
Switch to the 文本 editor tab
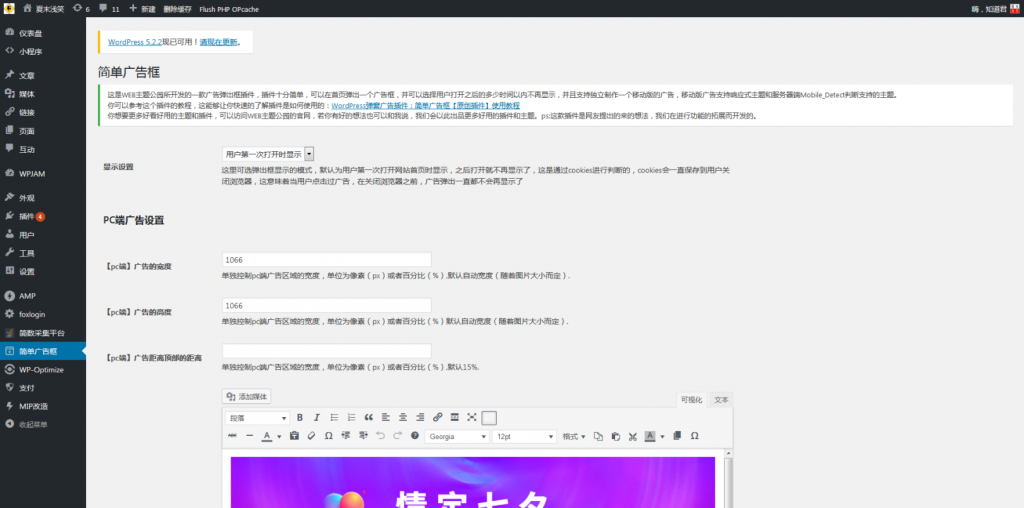pos(720,399)
